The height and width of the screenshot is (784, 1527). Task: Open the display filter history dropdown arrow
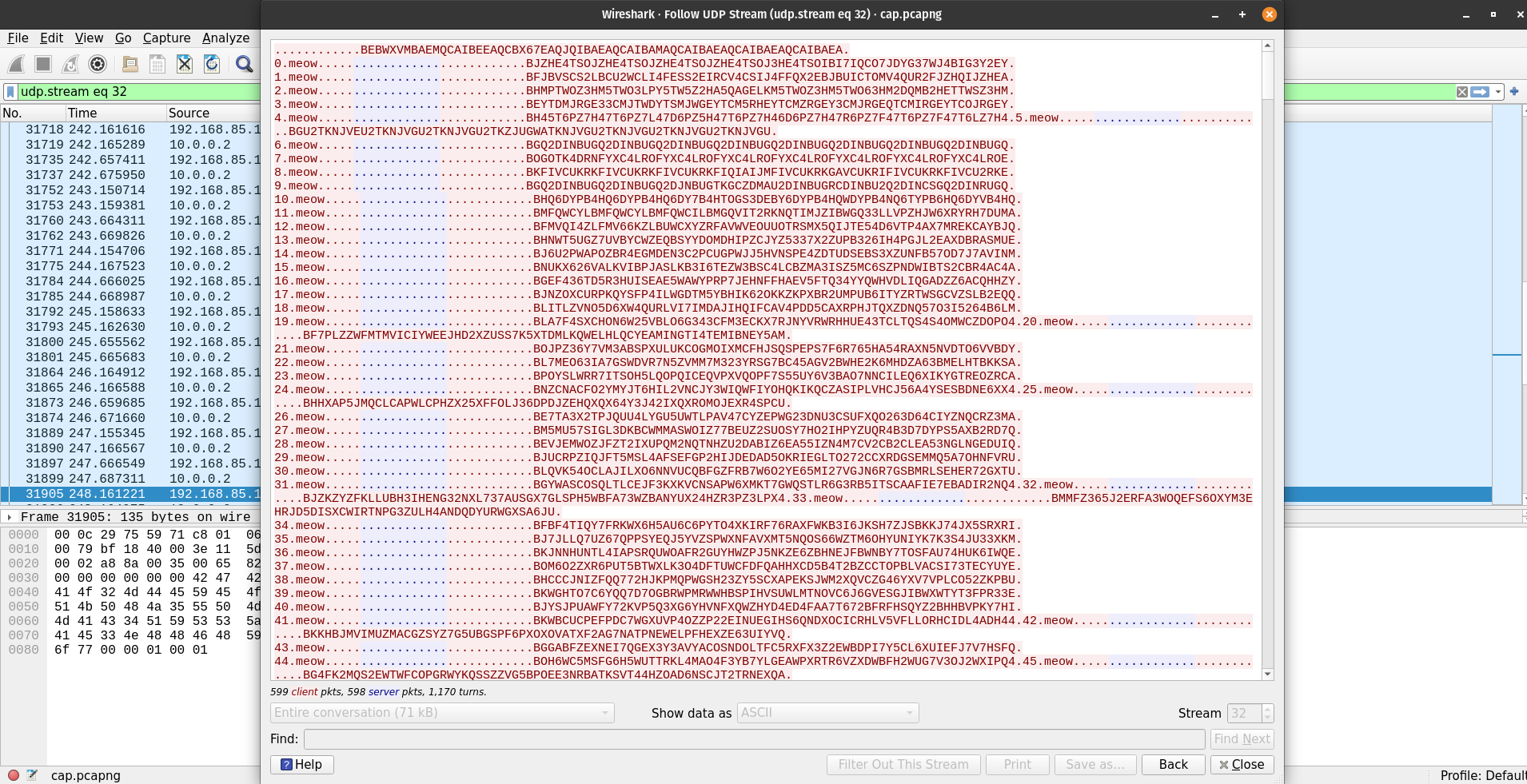tap(1498, 92)
